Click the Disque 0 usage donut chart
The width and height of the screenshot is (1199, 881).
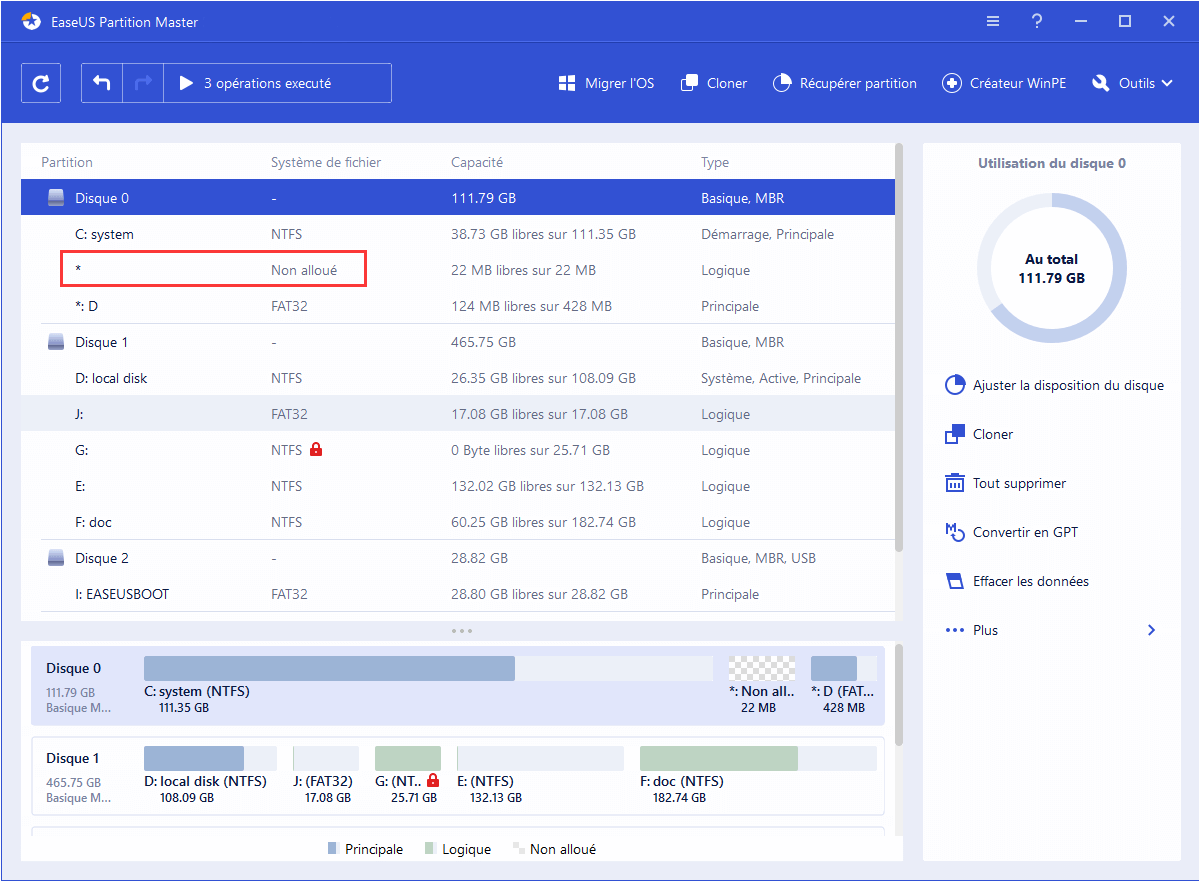click(1051, 268)
